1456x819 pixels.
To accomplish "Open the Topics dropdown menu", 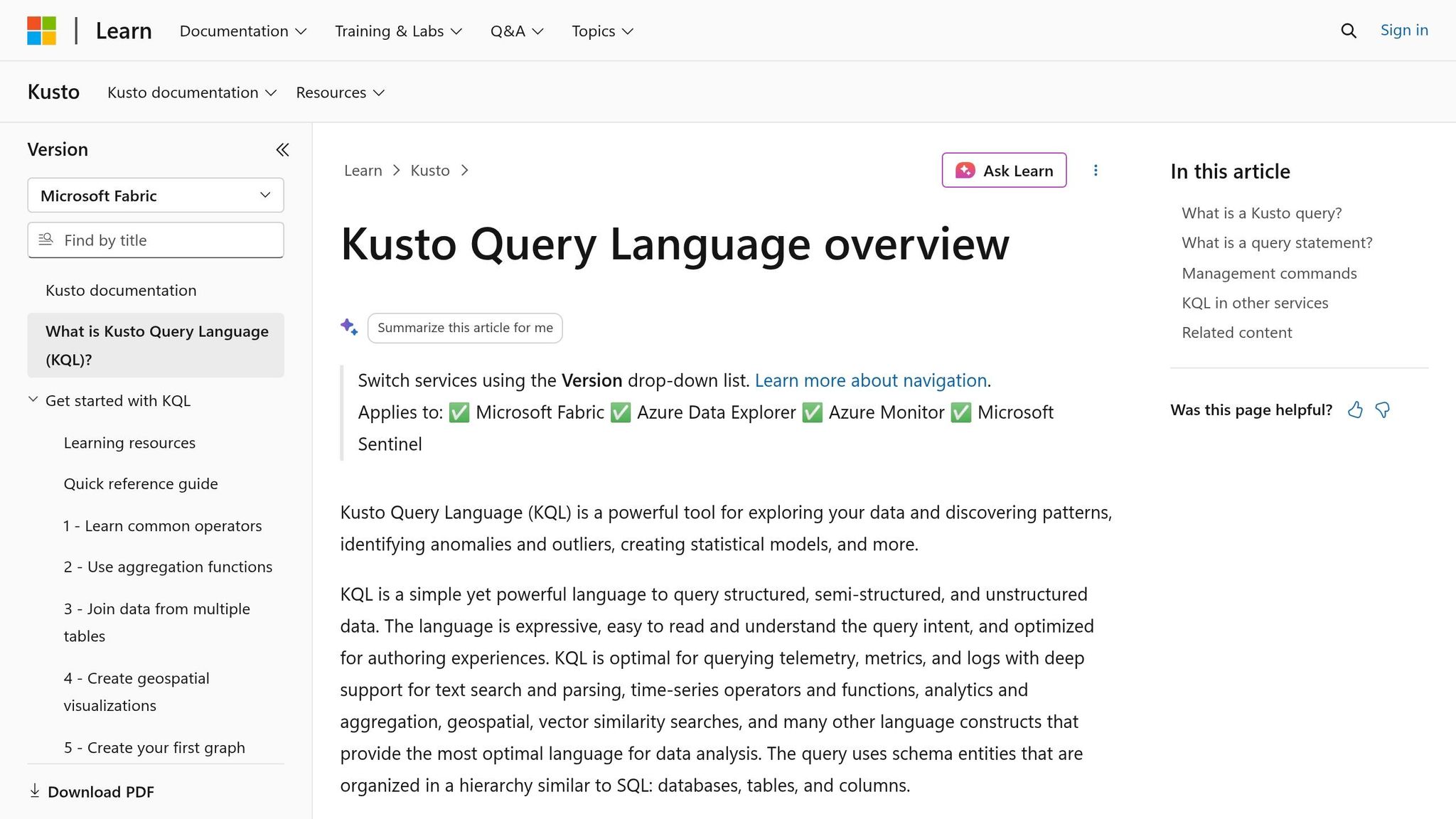I will click(x=603, y=31).
